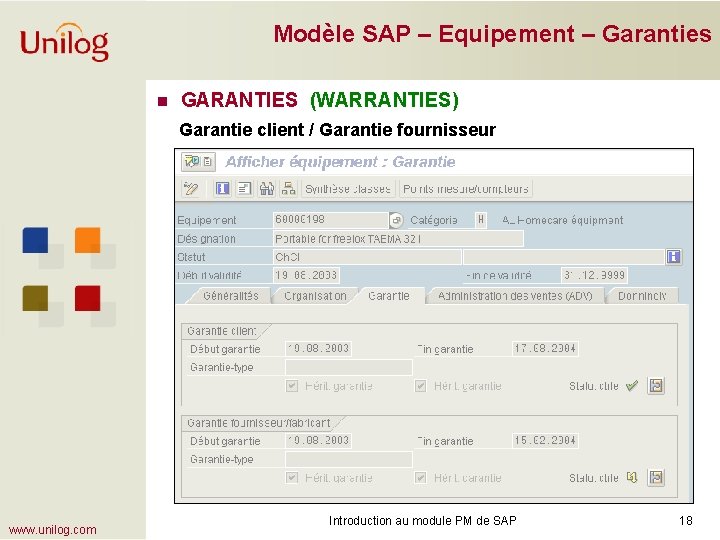The height and width of the screenshot is (540, 720).
Task: Click the binoculars search toolbar icon
Action: tap(266, 189)
